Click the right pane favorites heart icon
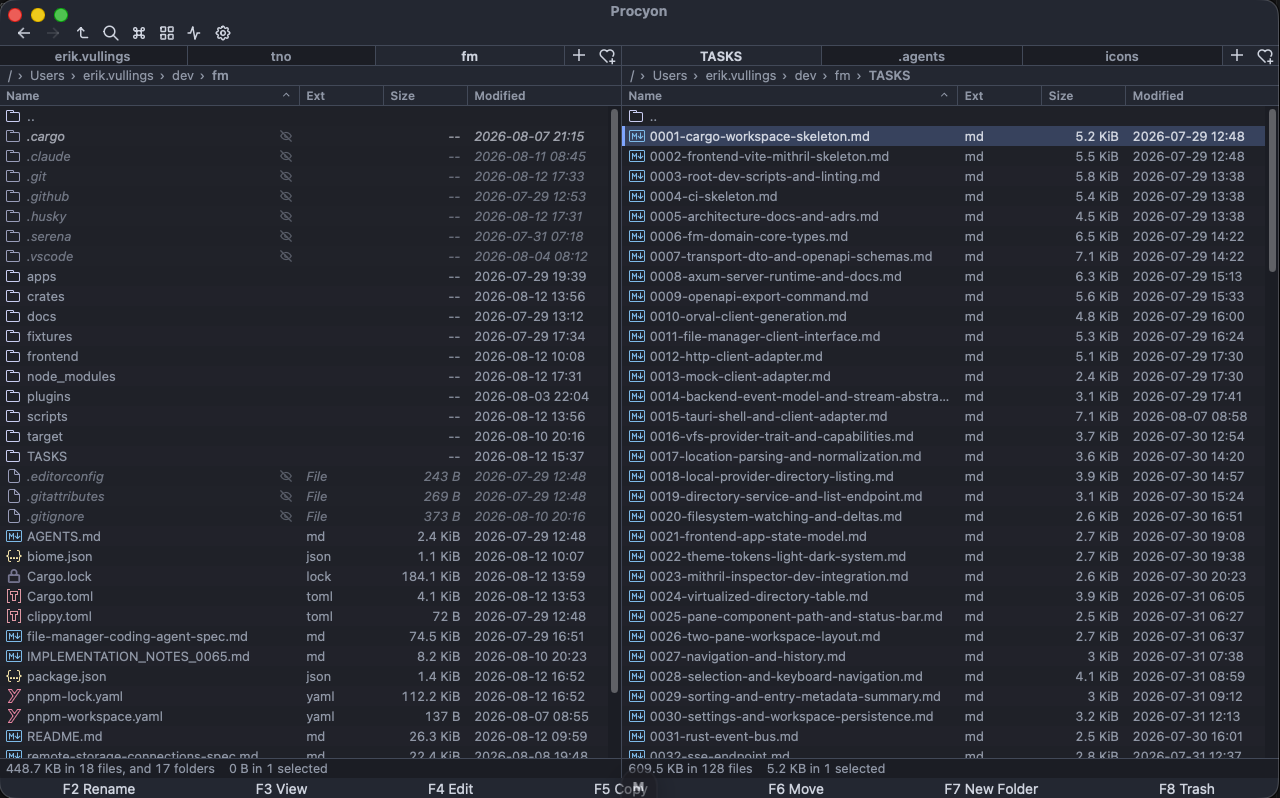 pyautogui.click(x=1265, y=56)
